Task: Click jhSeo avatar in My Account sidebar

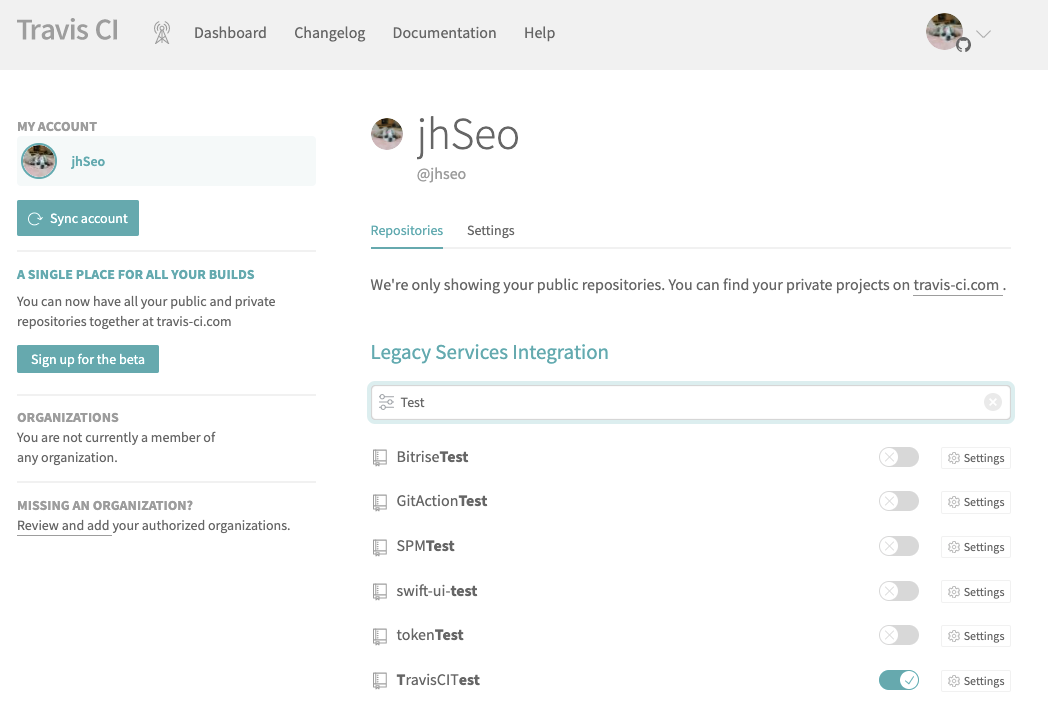Action: 39,161
